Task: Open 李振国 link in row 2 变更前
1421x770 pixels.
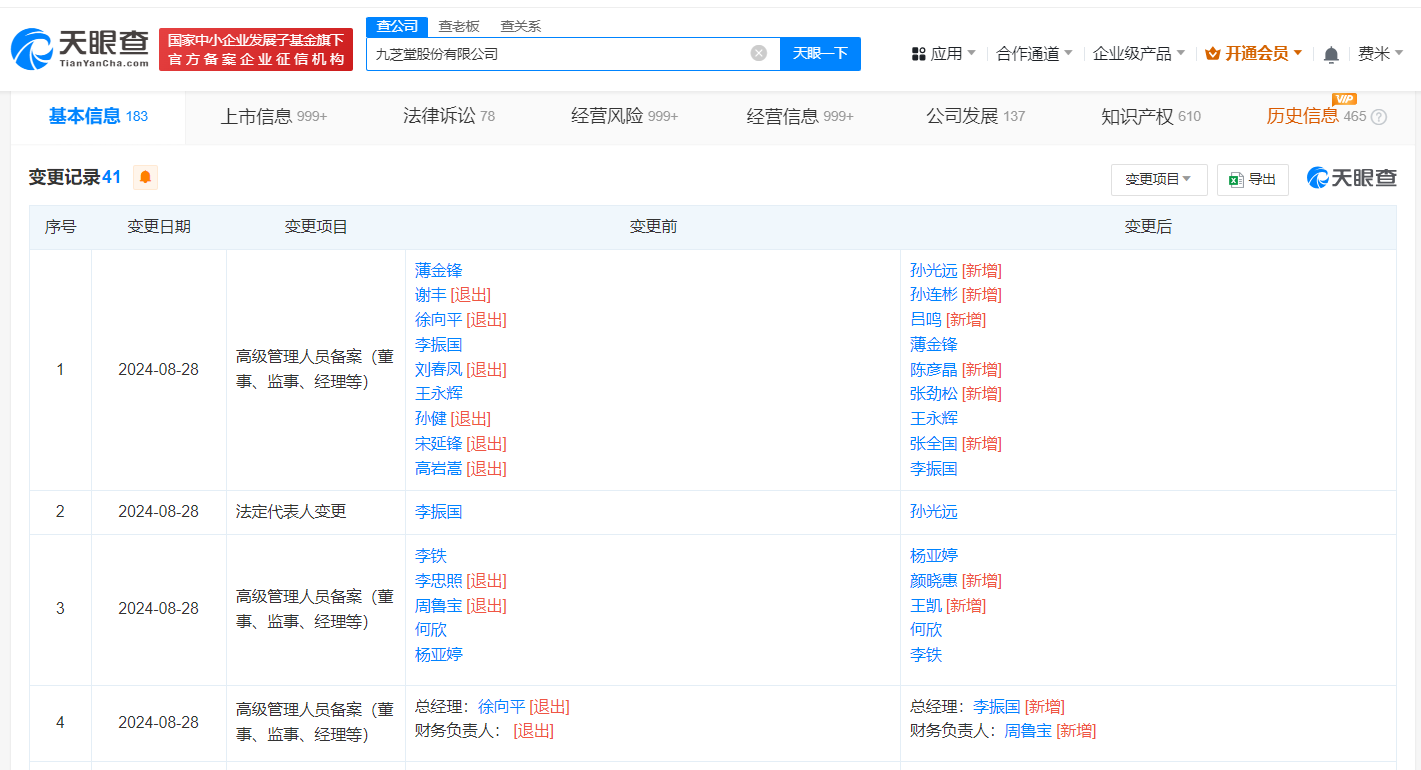Action: pyautogui.click(x=439, y=512)
